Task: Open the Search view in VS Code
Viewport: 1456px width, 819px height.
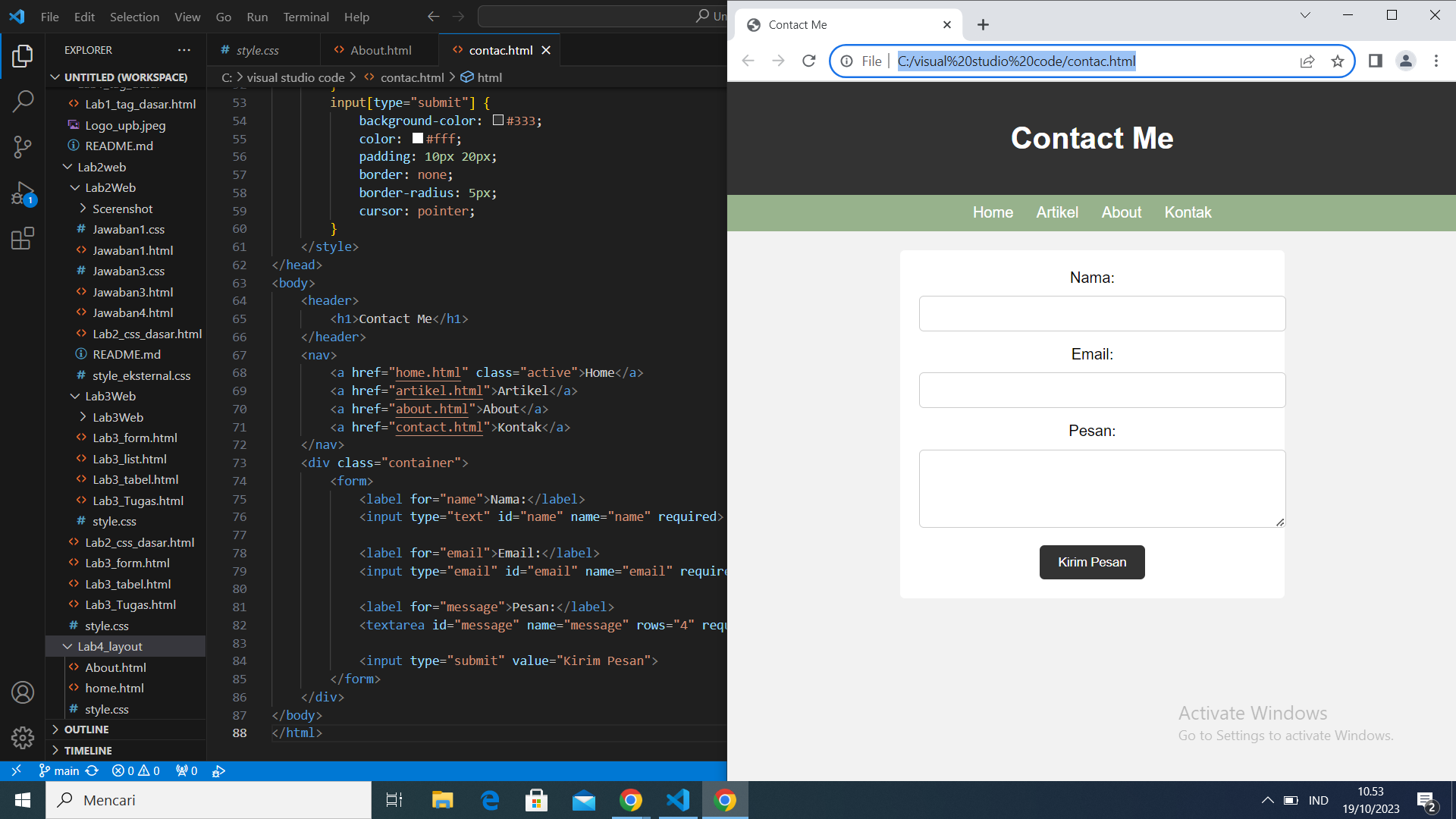Action: click(x=23, y=101)
